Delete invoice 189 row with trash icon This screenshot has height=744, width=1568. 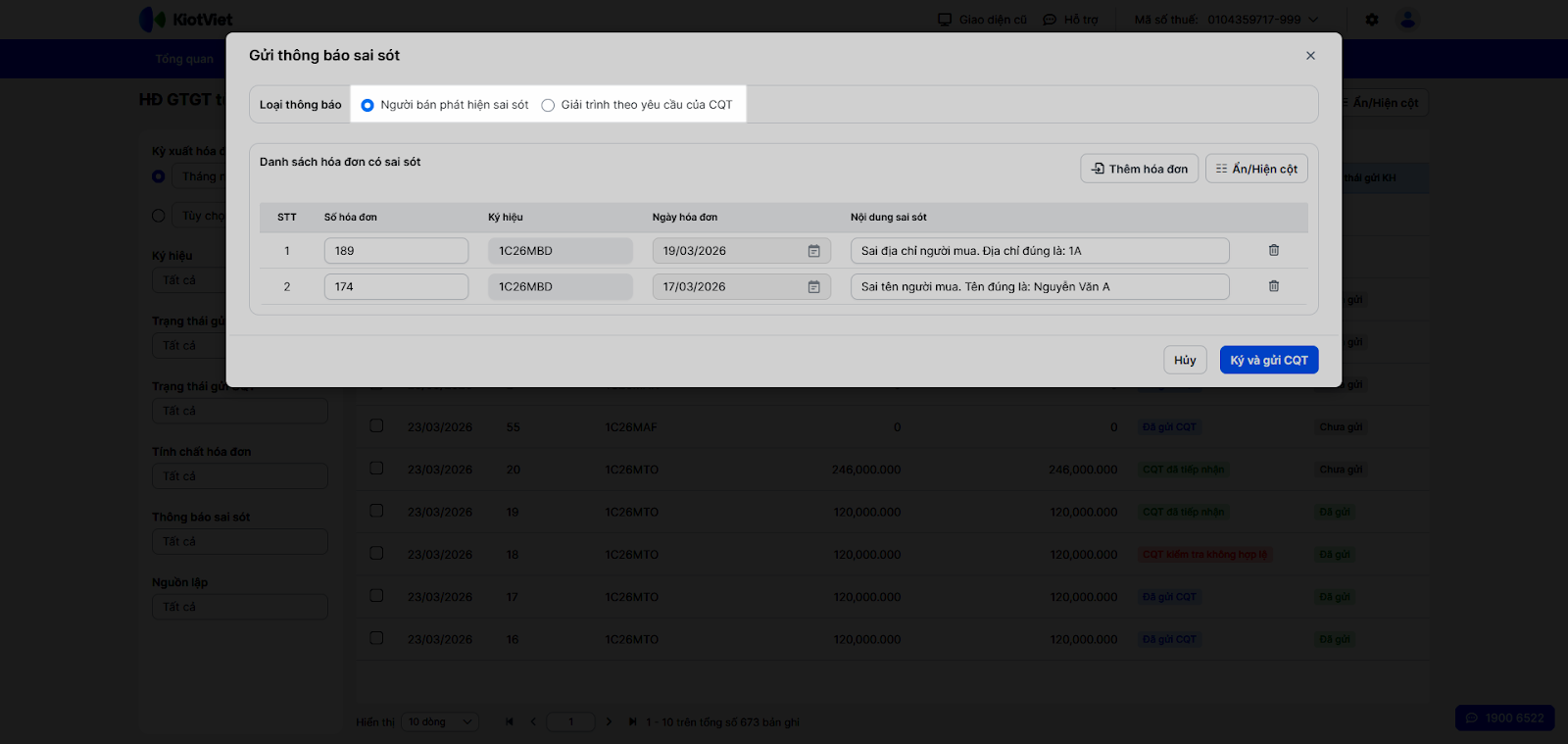click(x=1274, y=250)
